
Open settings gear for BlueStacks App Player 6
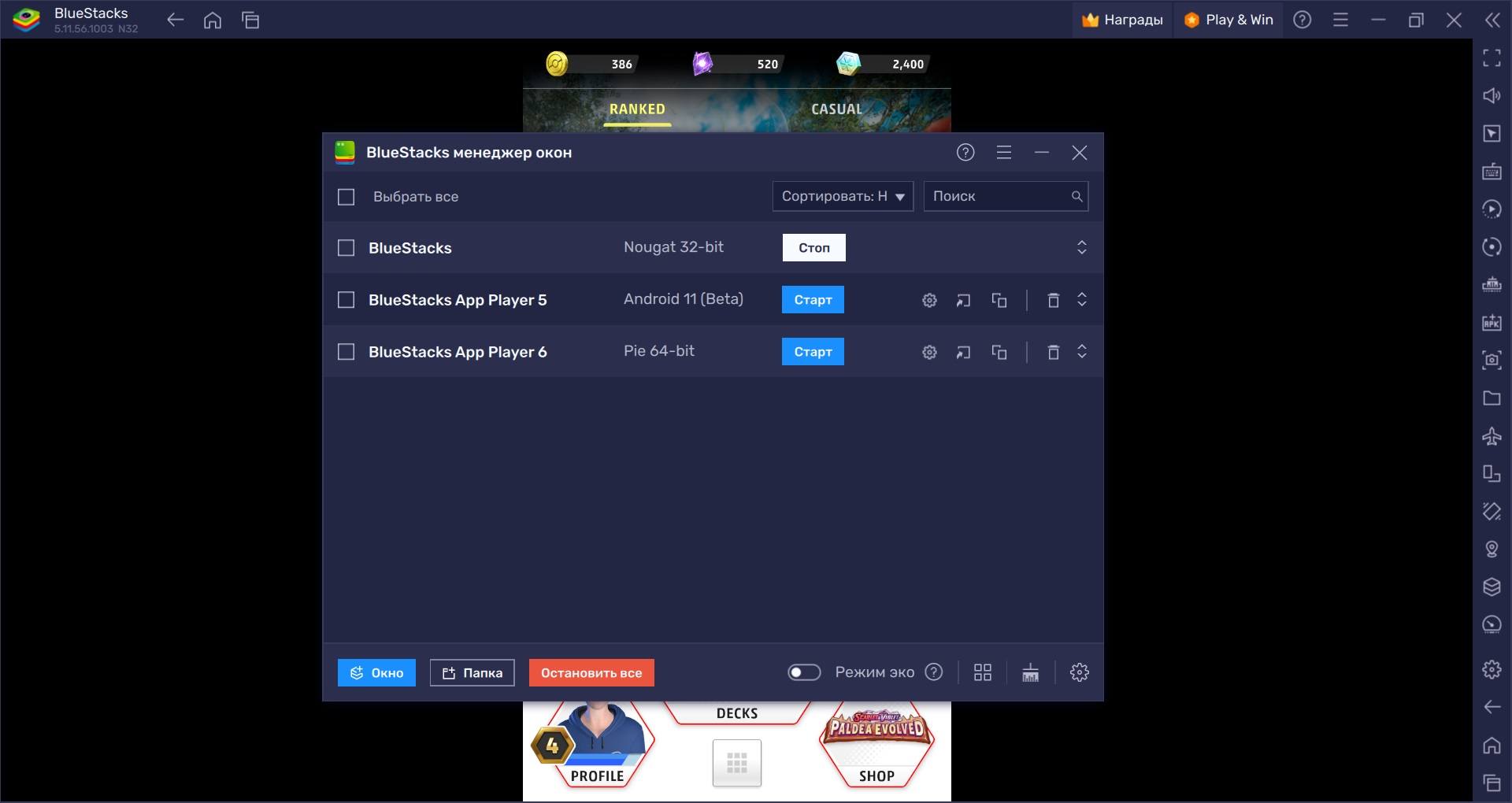tap(929, 352)
